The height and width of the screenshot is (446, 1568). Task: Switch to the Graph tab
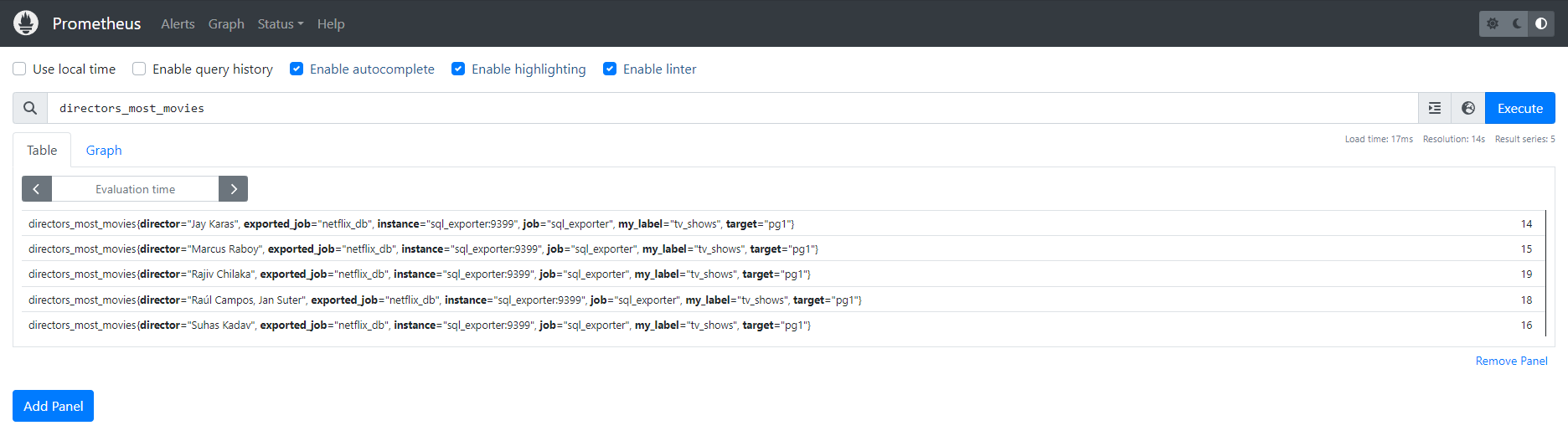point(104,150)
